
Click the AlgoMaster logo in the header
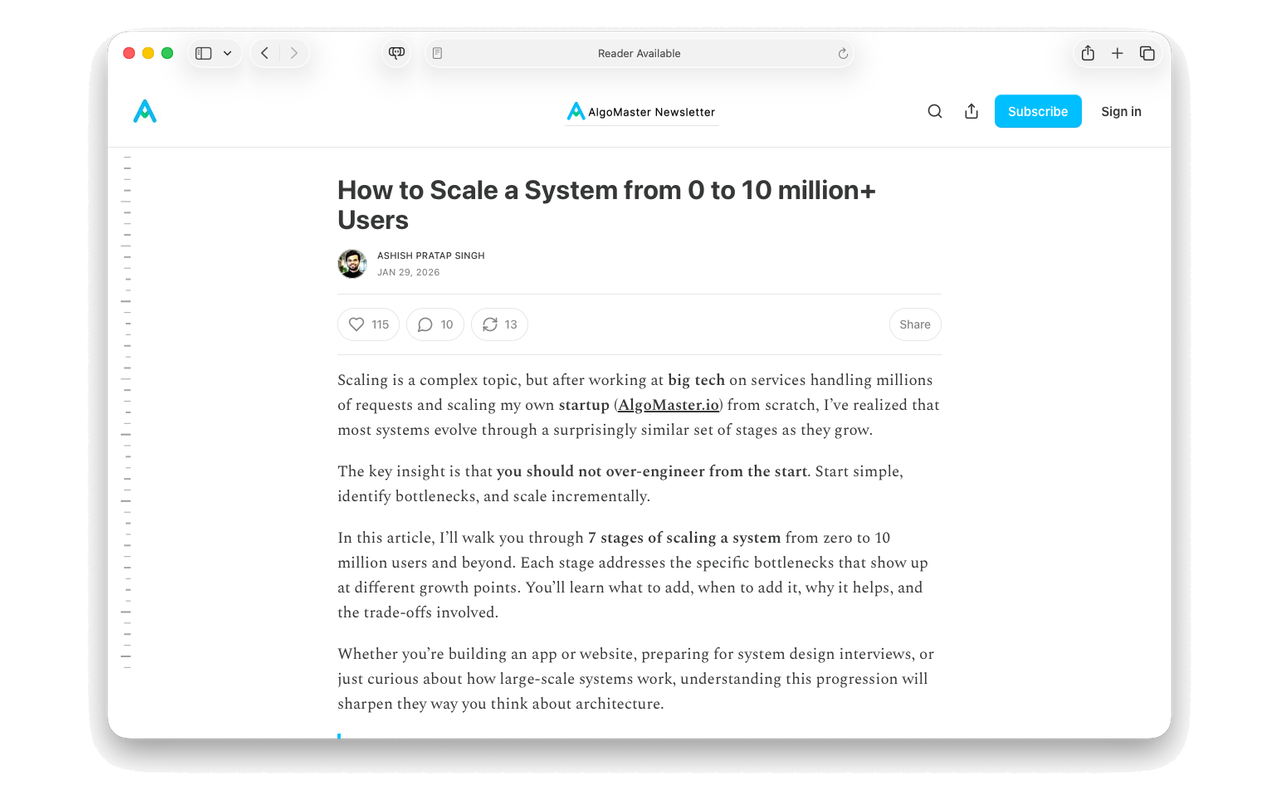tap(144, 111)
